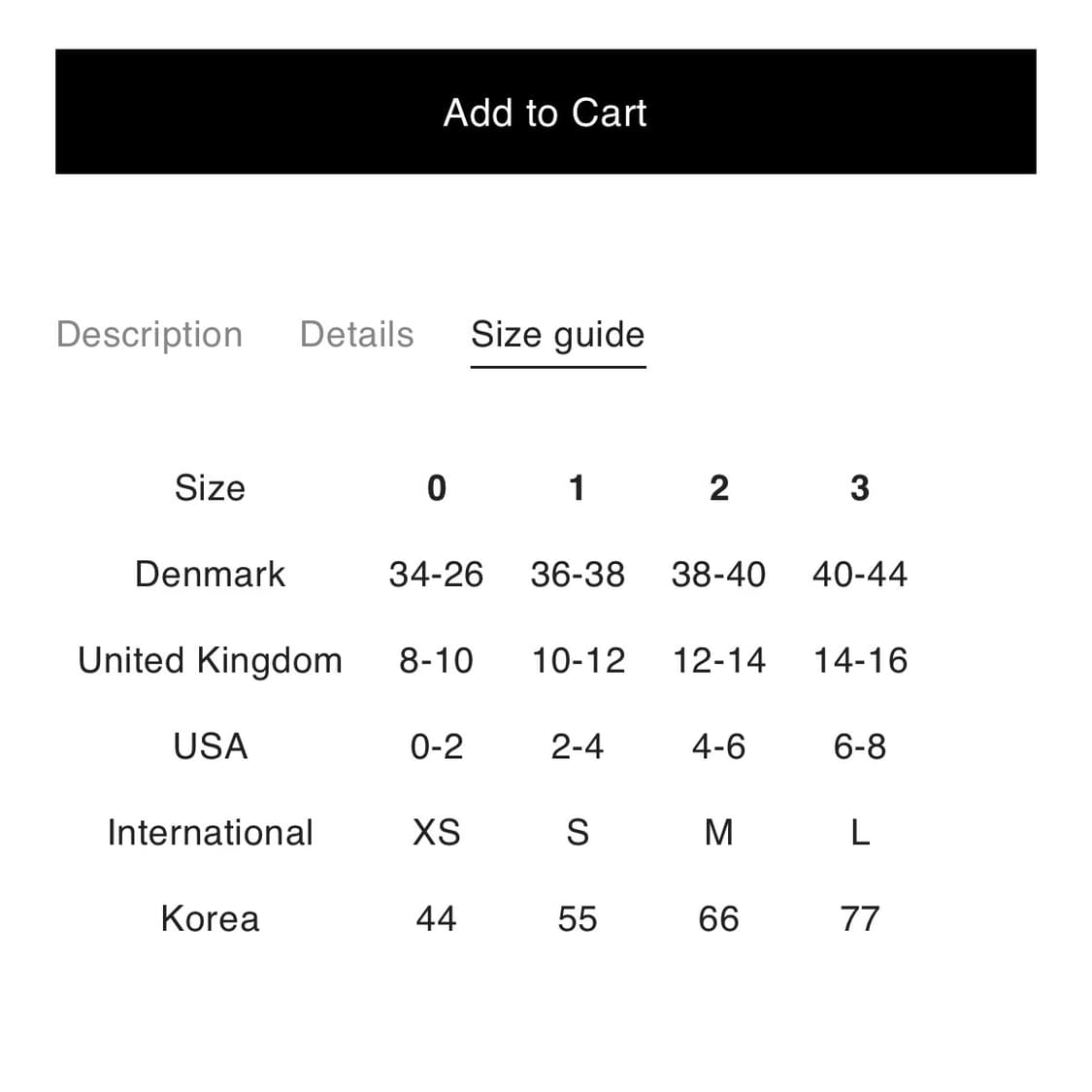Click the Add to Cart button
Screen dimensions: 1092x1092
pos(546,112)
